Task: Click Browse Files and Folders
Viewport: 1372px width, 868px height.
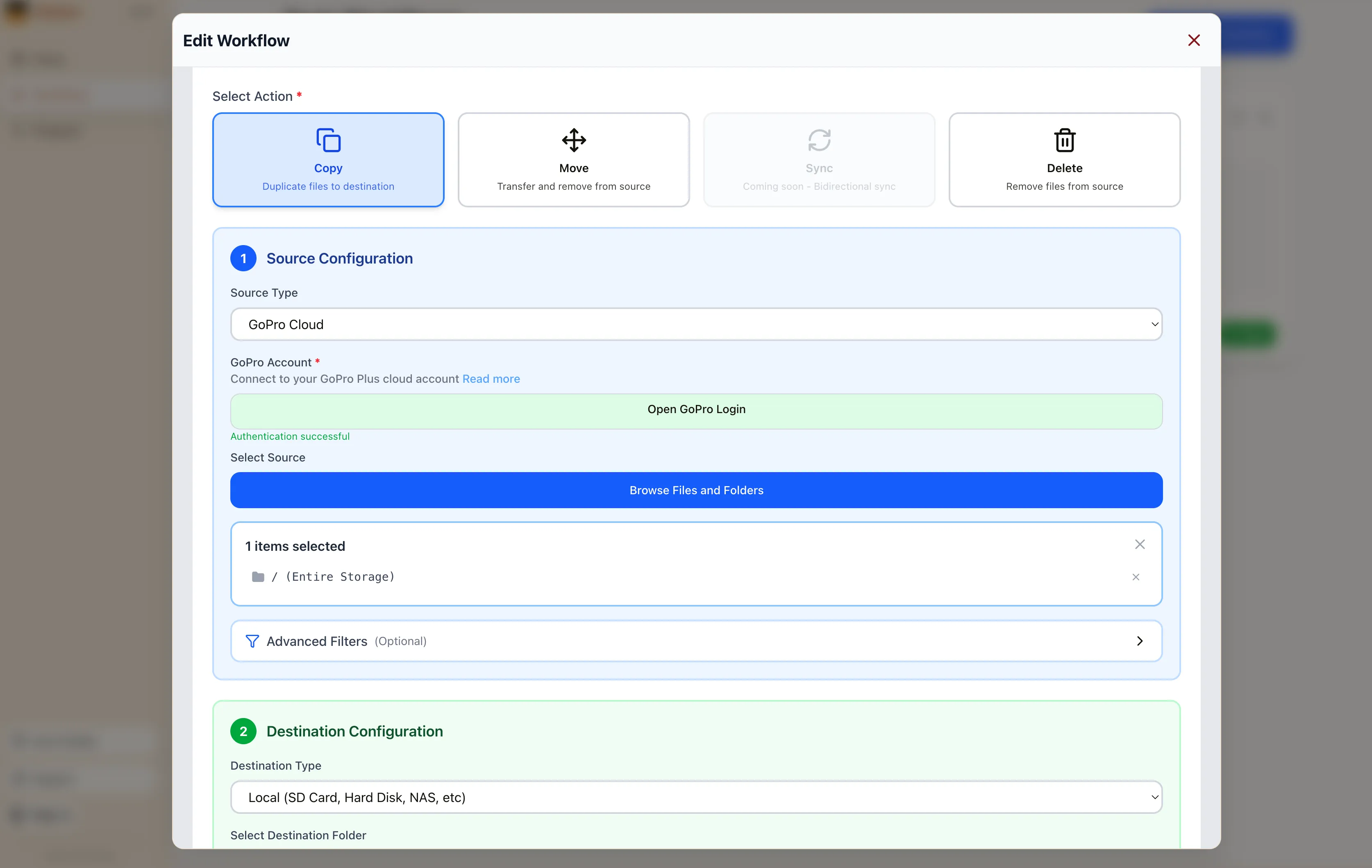Action: tap(696, 490)
